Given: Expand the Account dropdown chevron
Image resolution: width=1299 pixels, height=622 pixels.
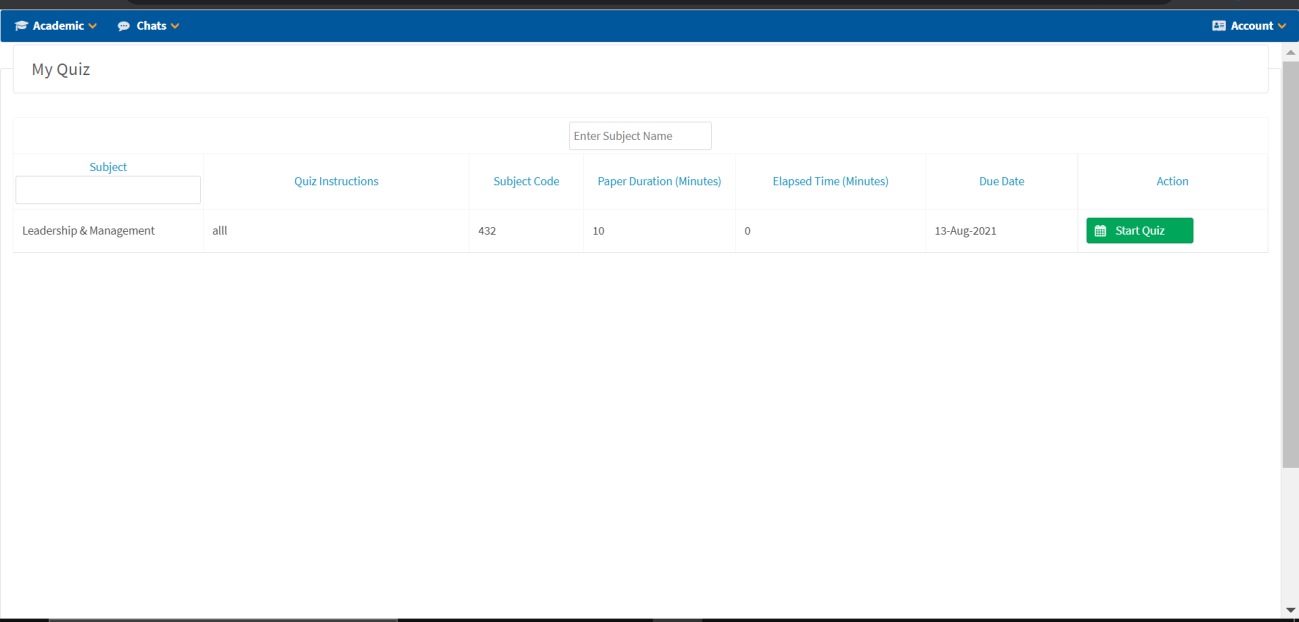Looking at the screenshot, I should (x=1282, y=26).
